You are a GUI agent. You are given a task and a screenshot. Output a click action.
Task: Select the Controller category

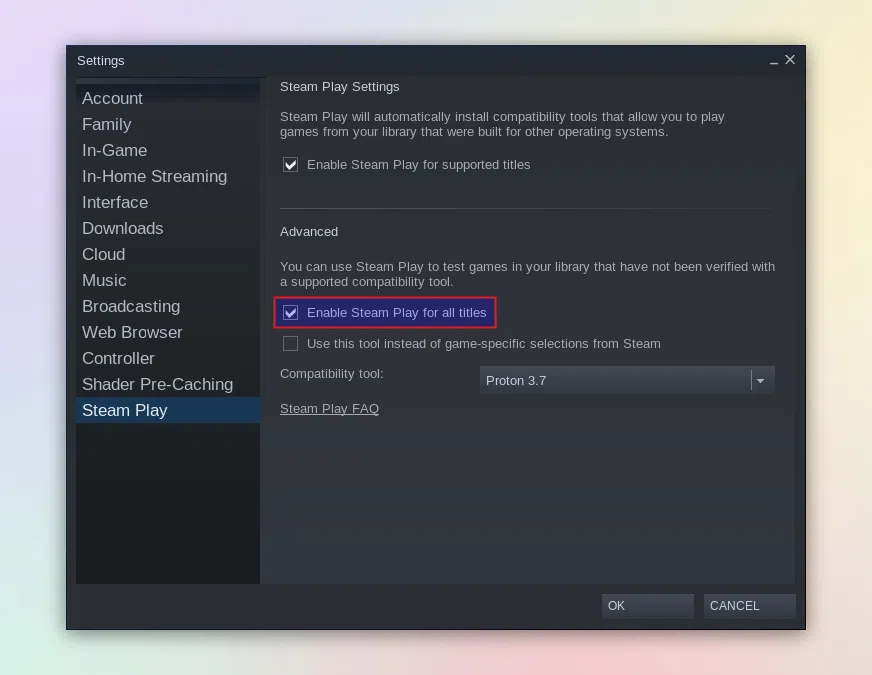(x=168, y=359)
